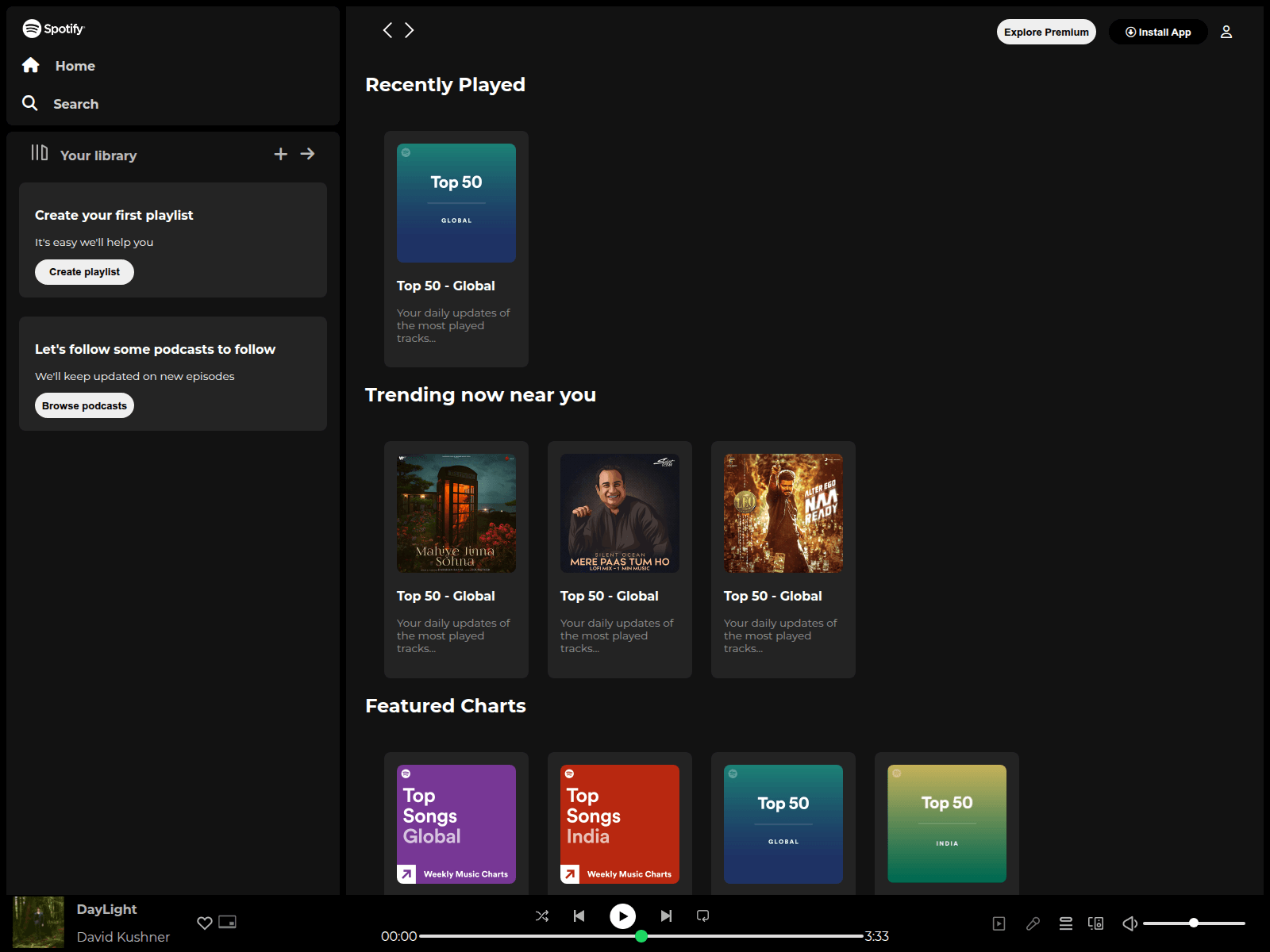Image resolution: width=1270 pixels, height=952 pixels.
Task: Open connect to a device icon
Action: (x=1095, y=923)
